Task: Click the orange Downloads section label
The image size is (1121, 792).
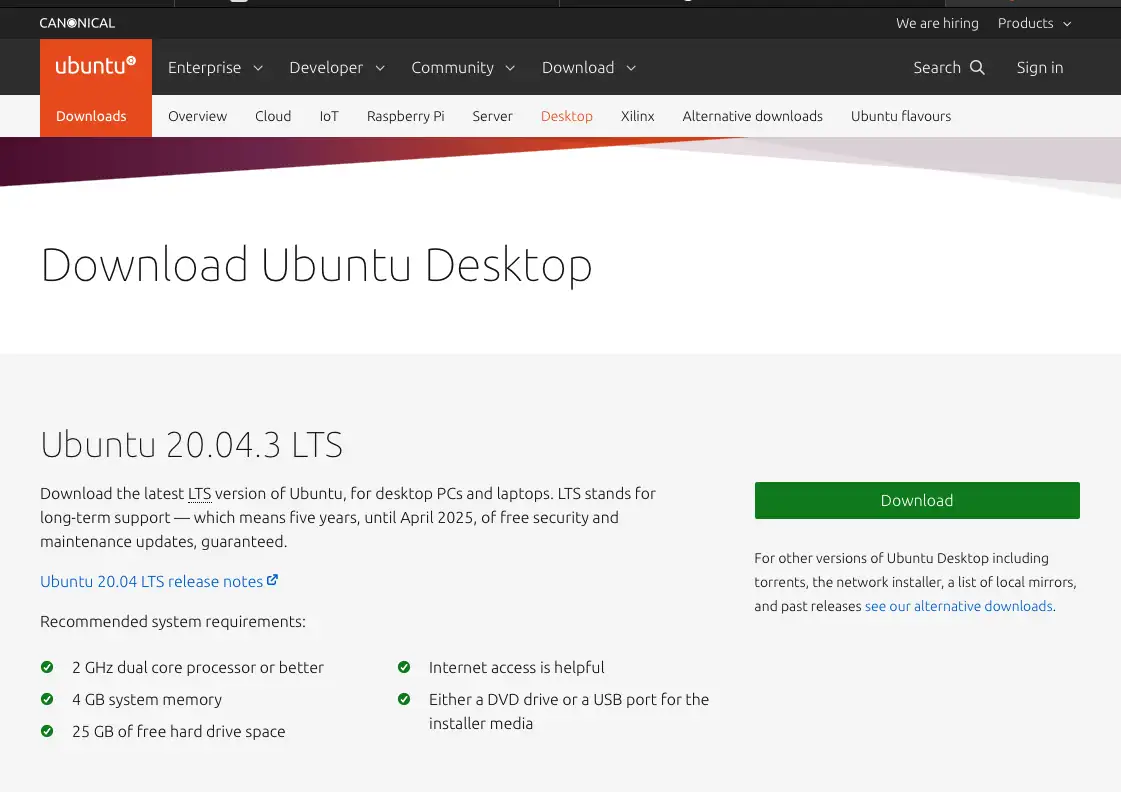Action: point(91,116)
